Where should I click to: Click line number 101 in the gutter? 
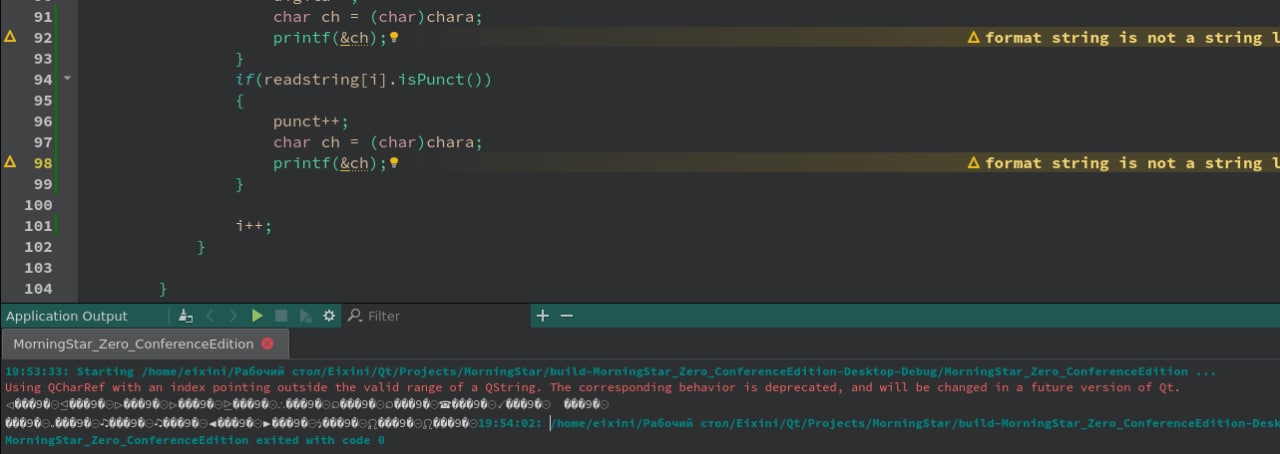coord(37,226)
